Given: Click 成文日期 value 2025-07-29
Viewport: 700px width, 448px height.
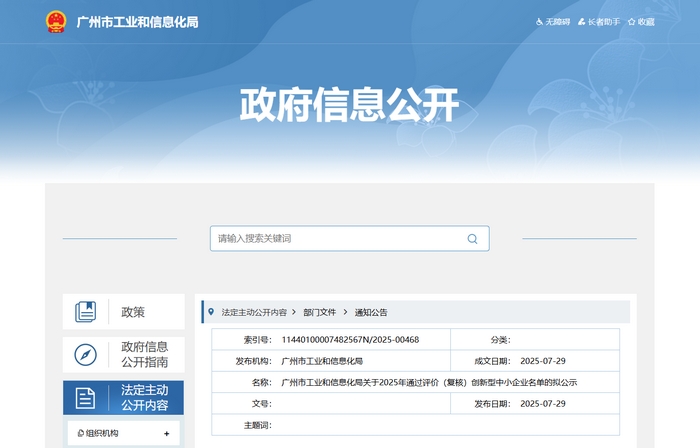Looking at the screenshot, I should [543, 361].
